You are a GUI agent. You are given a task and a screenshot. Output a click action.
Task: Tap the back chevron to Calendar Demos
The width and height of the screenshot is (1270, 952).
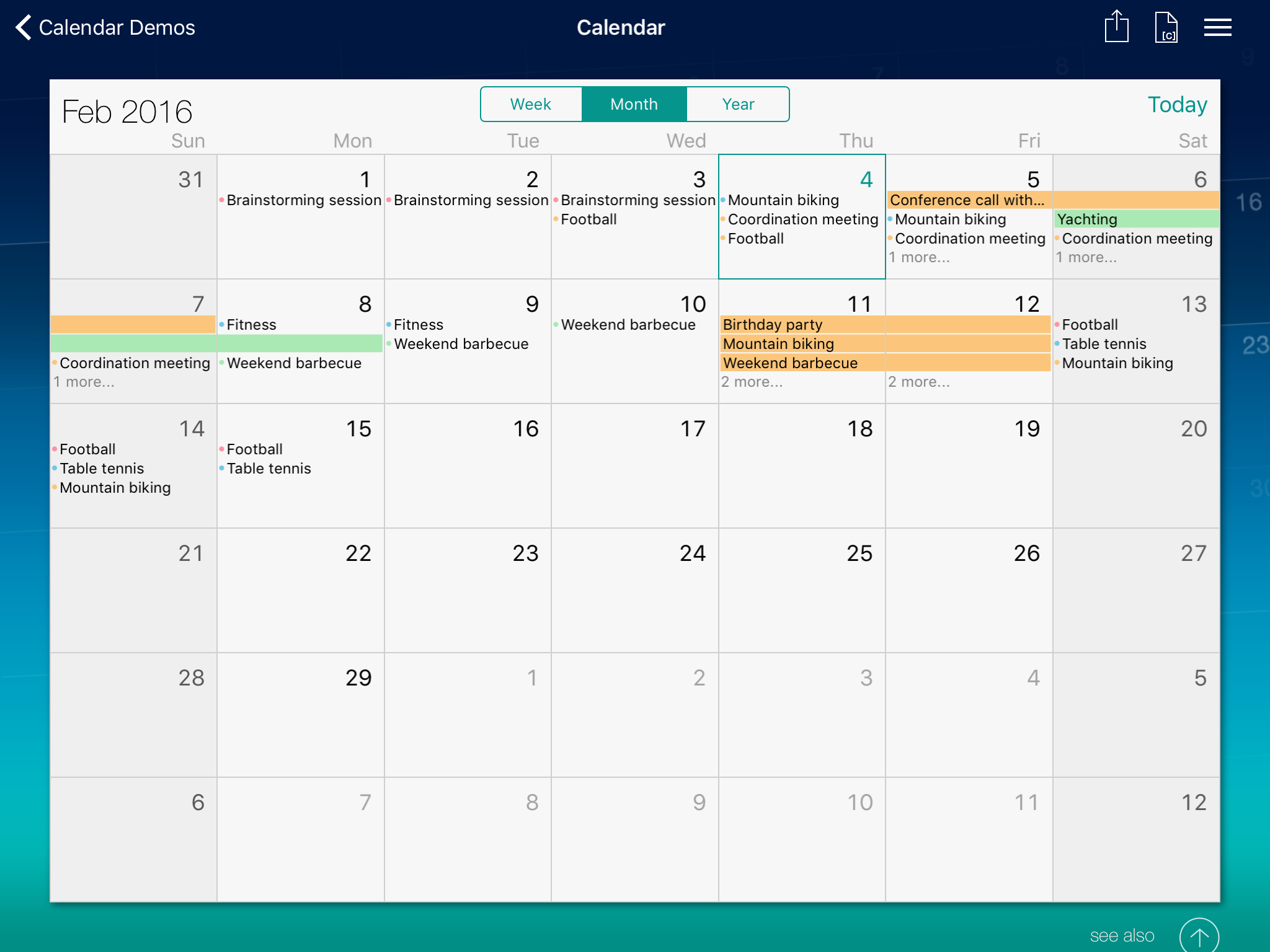click(24, 27)
